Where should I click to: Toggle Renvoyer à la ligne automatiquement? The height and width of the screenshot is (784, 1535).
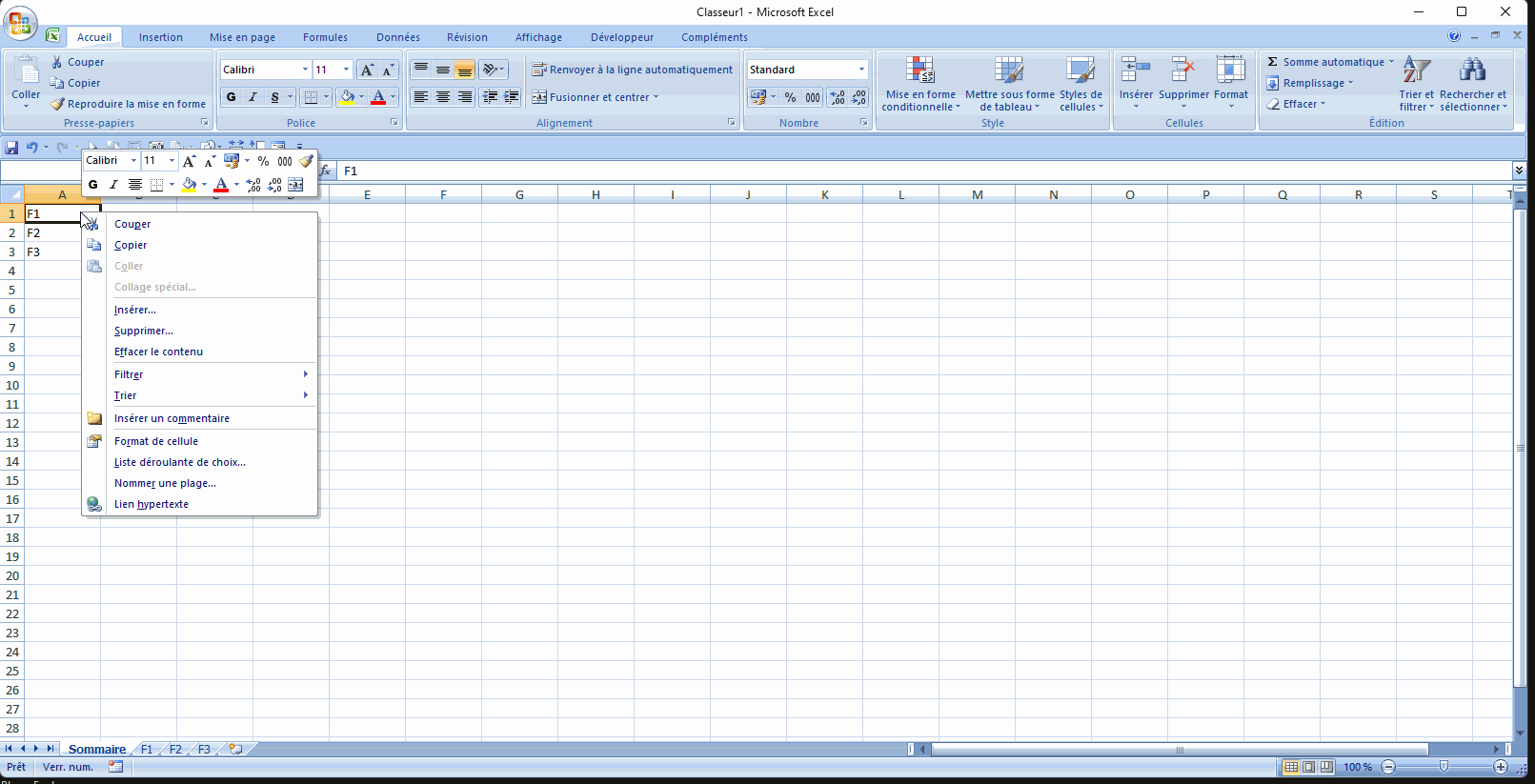[x=633, y=70]
